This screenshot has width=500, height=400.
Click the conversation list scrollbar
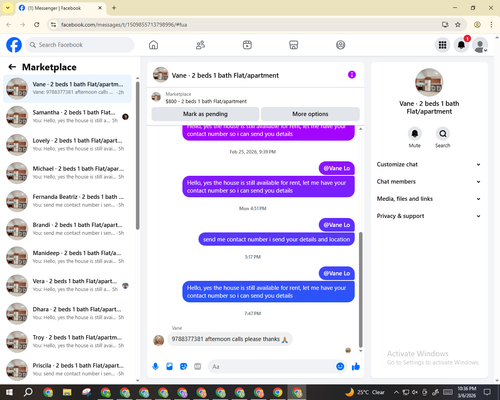click(x=137, y=156)
